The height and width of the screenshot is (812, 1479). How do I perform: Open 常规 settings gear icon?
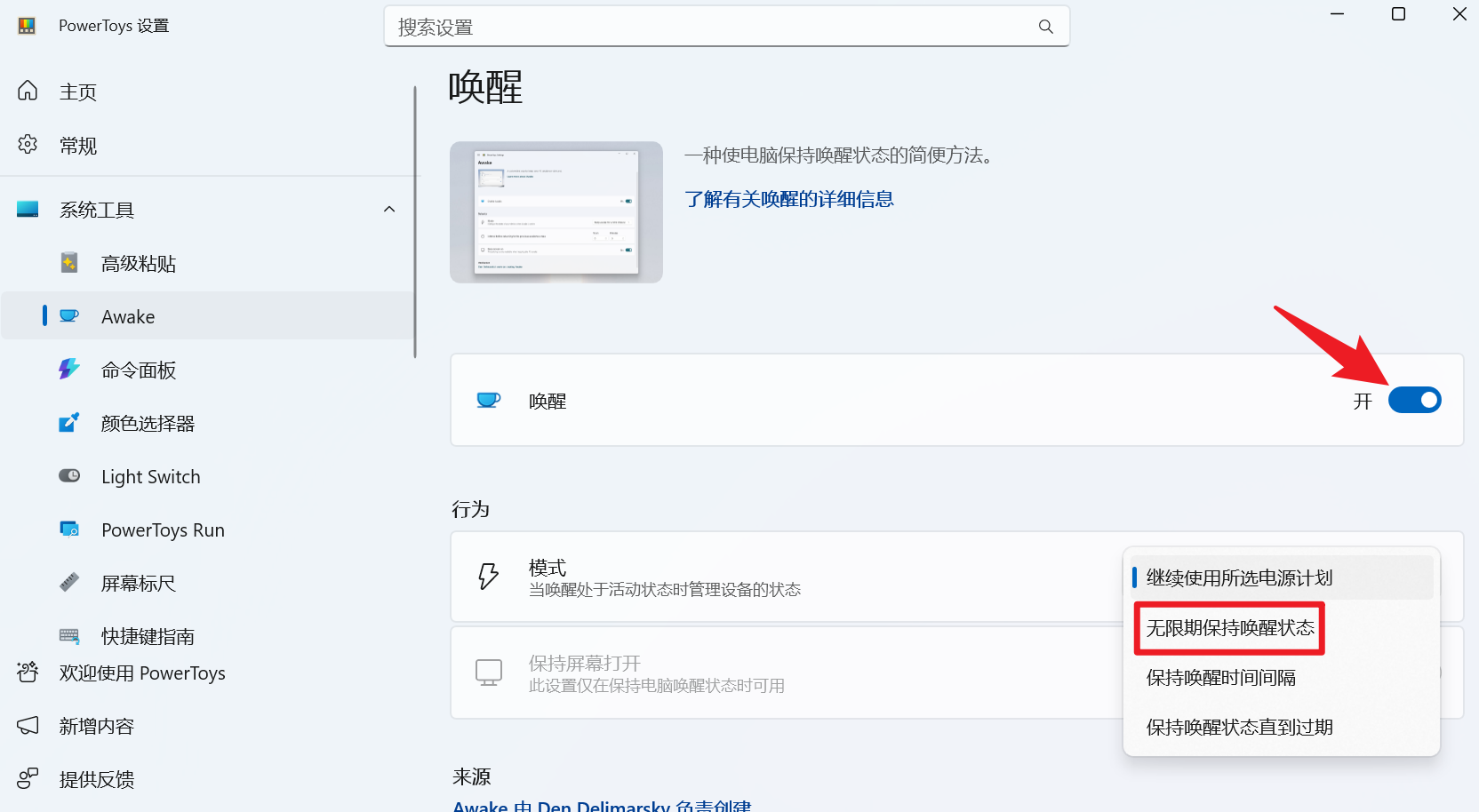28,145
